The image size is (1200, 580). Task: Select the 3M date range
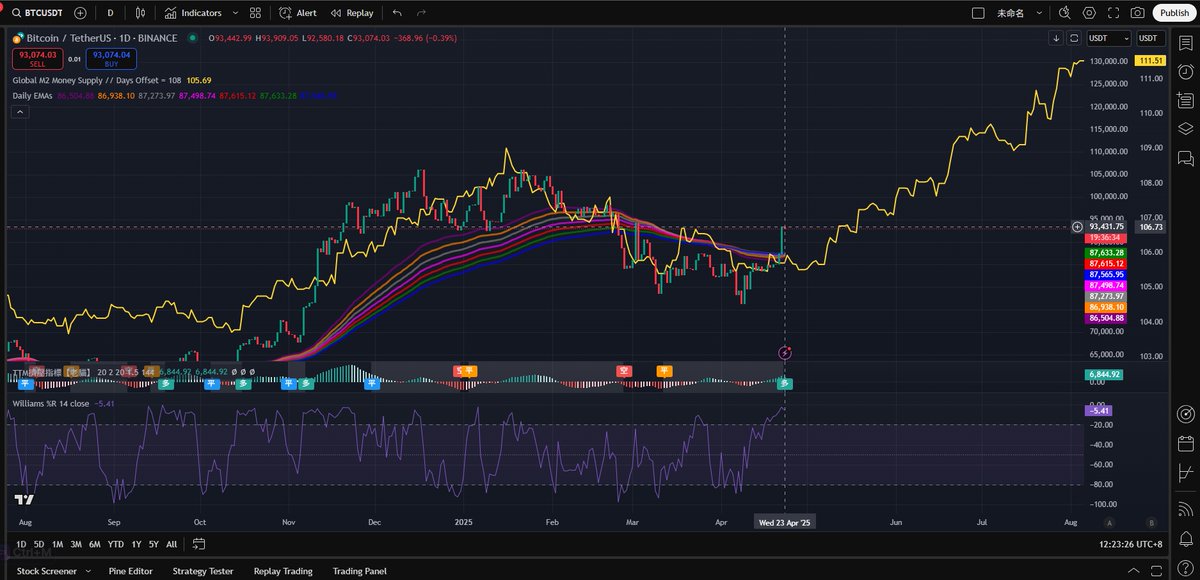pyautogui.click(x=76, y=544)
